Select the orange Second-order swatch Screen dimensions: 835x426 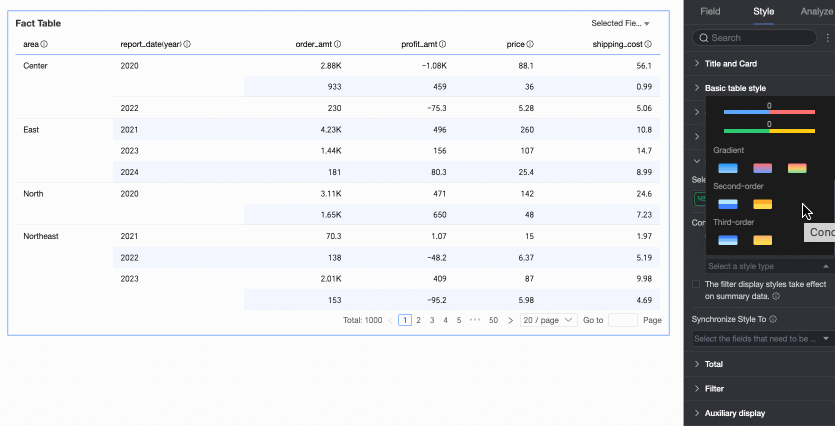coord(763,204)
